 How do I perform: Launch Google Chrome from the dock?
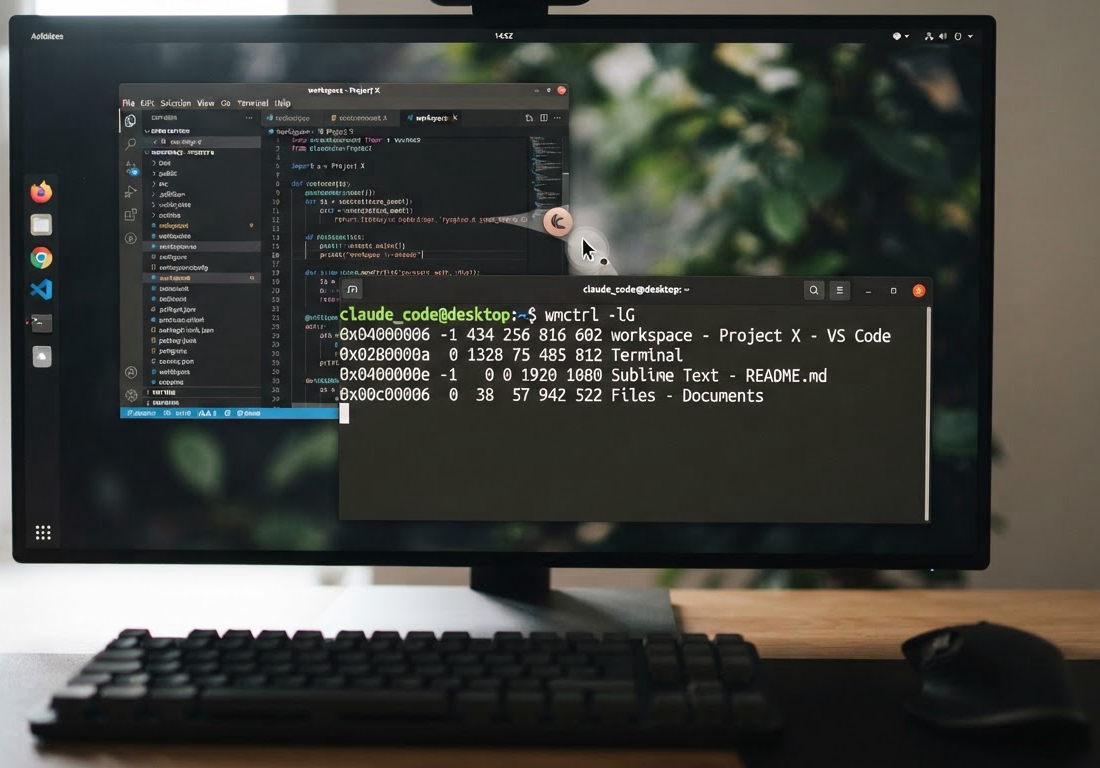[x=41, y=258]
